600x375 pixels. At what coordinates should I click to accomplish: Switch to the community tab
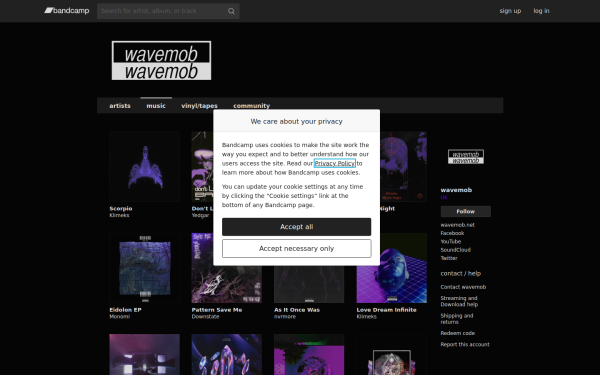coord(251,106)
